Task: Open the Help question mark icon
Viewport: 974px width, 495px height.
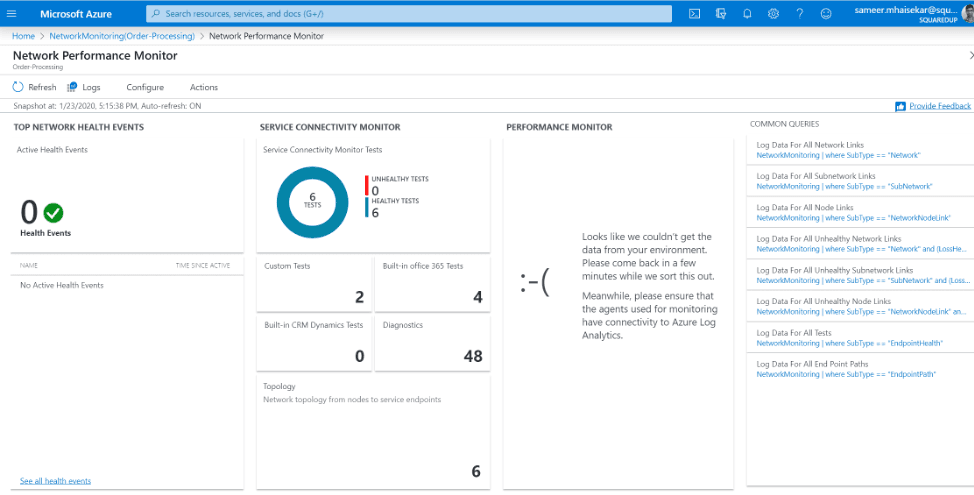Action: coord(799,14)
